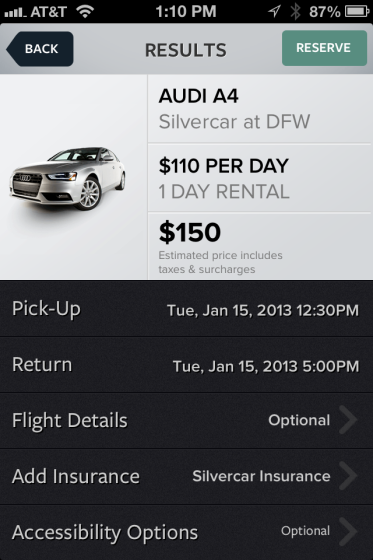The width and height of the screenshot is (373, 560).
Task: Tap the $110 PER DAY rate
Action: pos(224,166)
